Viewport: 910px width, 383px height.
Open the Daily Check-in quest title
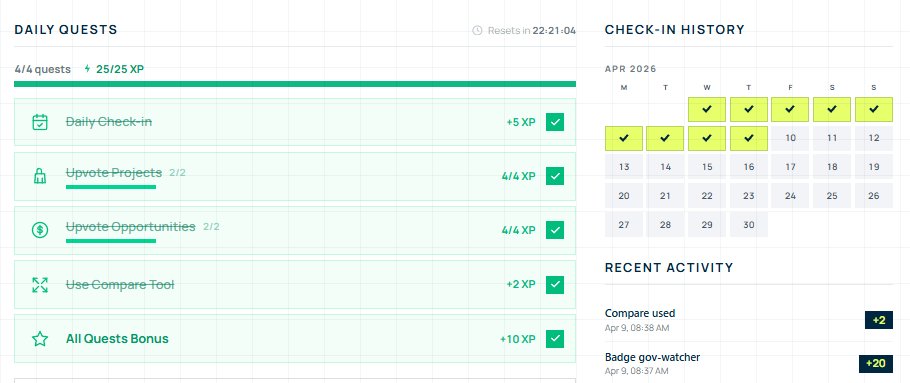(109, 122)
